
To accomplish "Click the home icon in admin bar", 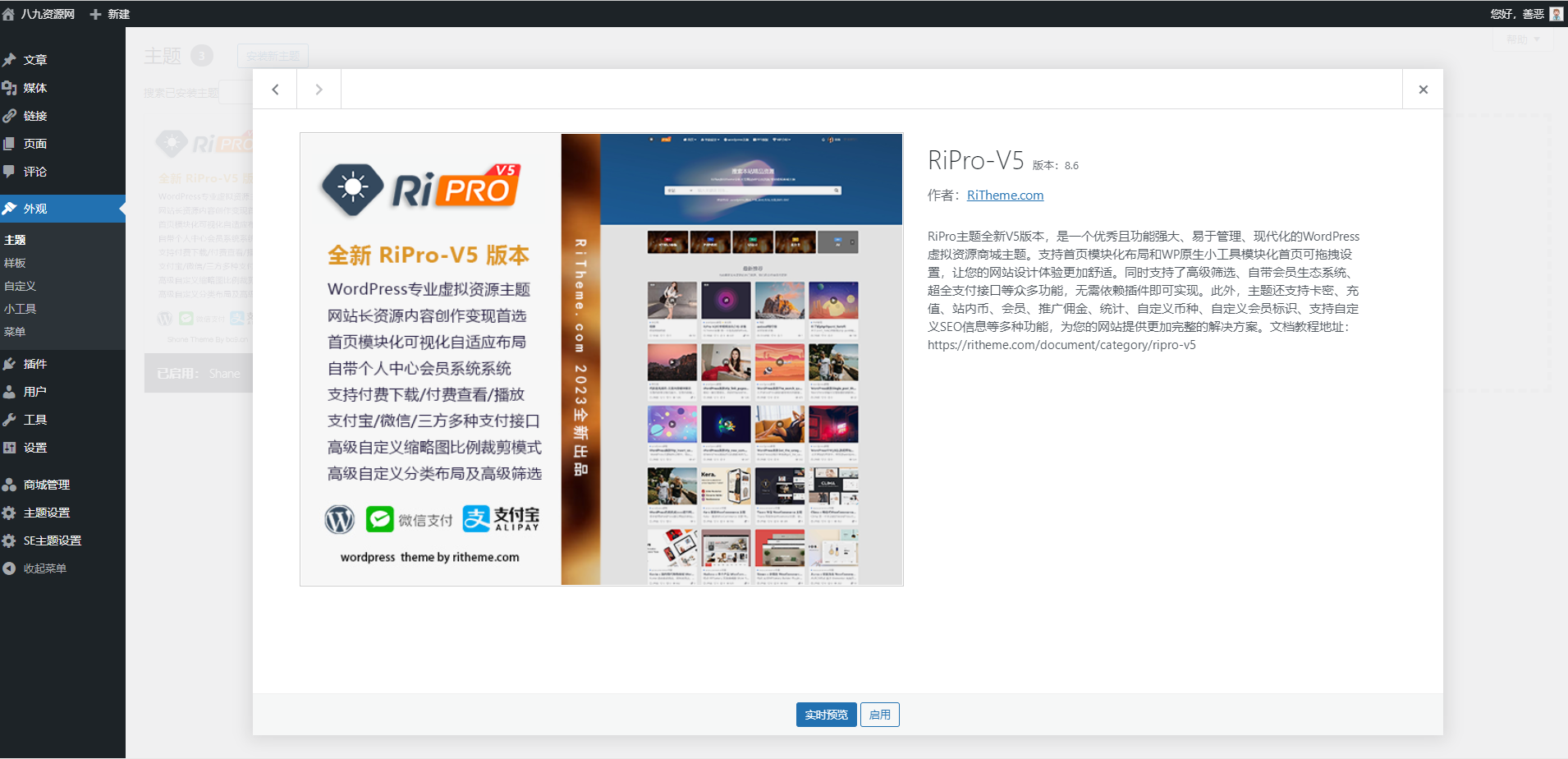I will tap(8, 14).
